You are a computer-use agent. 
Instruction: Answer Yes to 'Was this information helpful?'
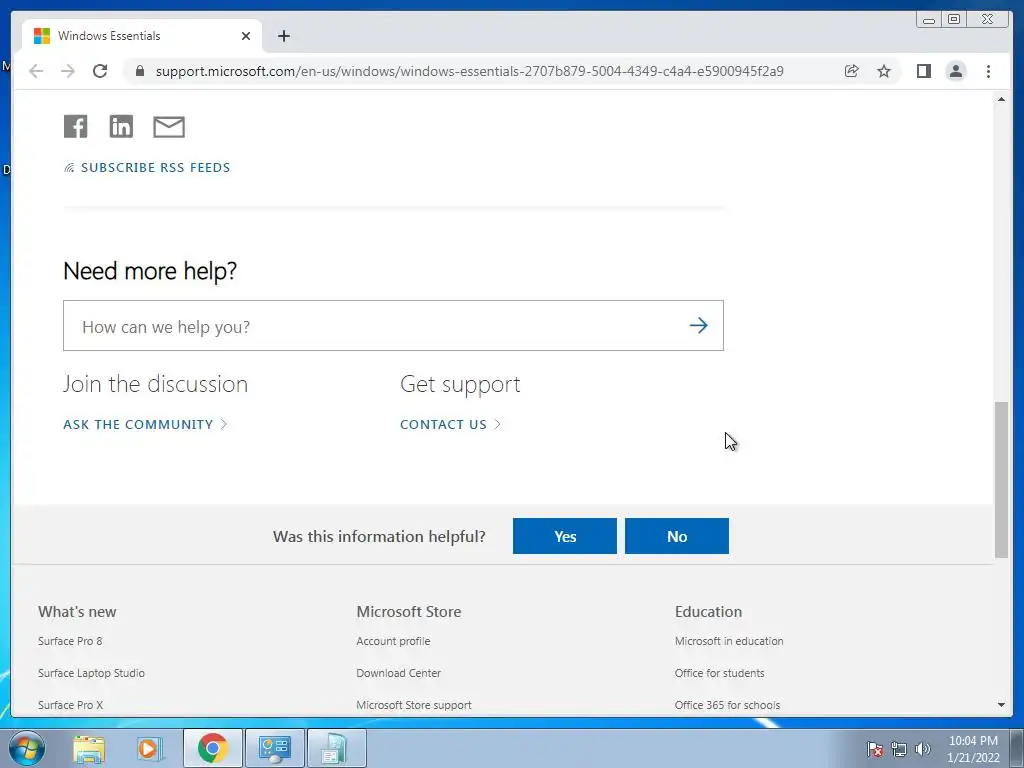[x=565, y=536]
